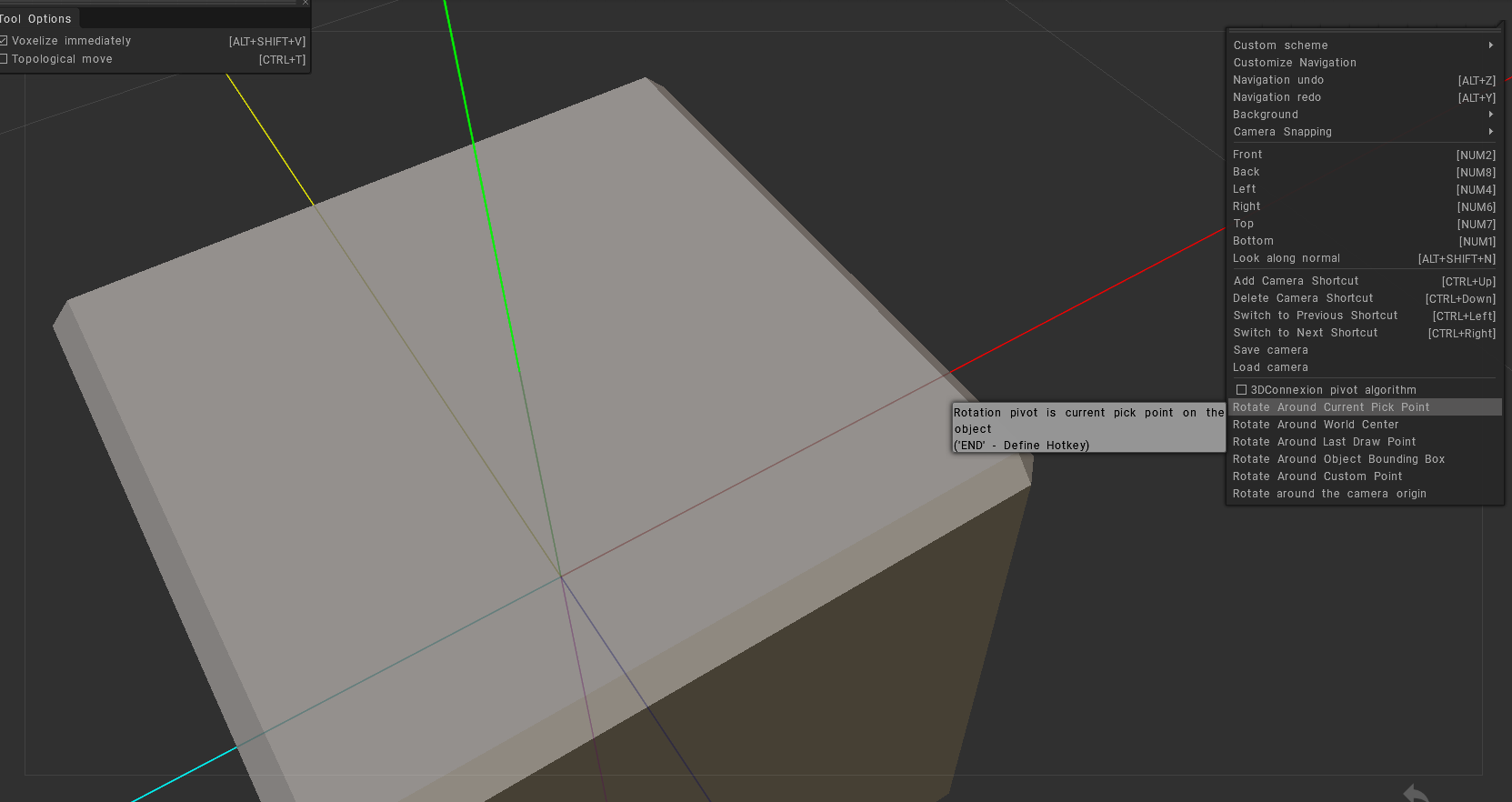This screenshot has width=1512, height=802.
Task: Switch camera to the Top view
Action: tap(1243, 224)
